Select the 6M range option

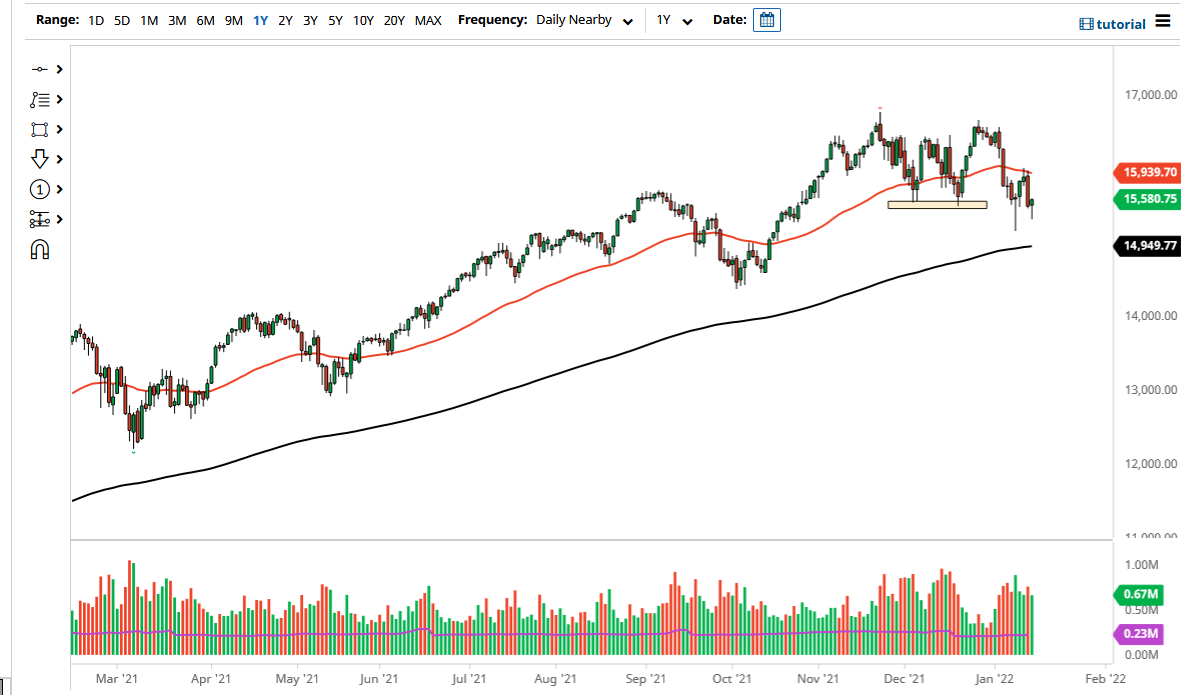[x=206, y=20]
